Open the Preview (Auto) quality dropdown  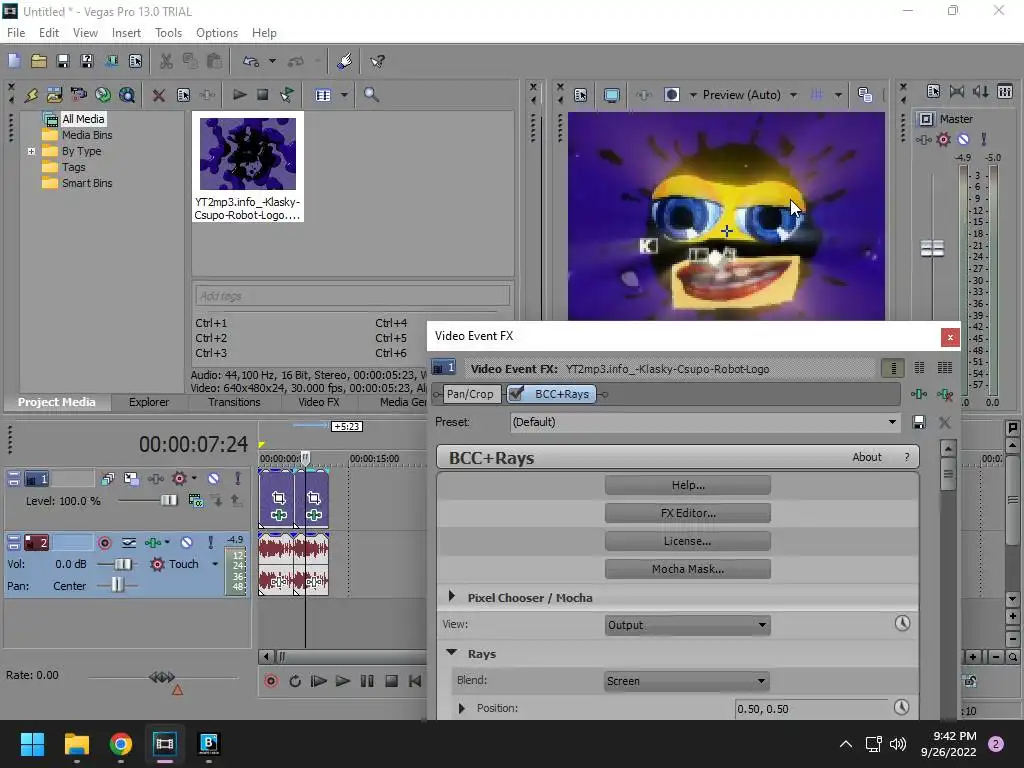coord(793,95)
